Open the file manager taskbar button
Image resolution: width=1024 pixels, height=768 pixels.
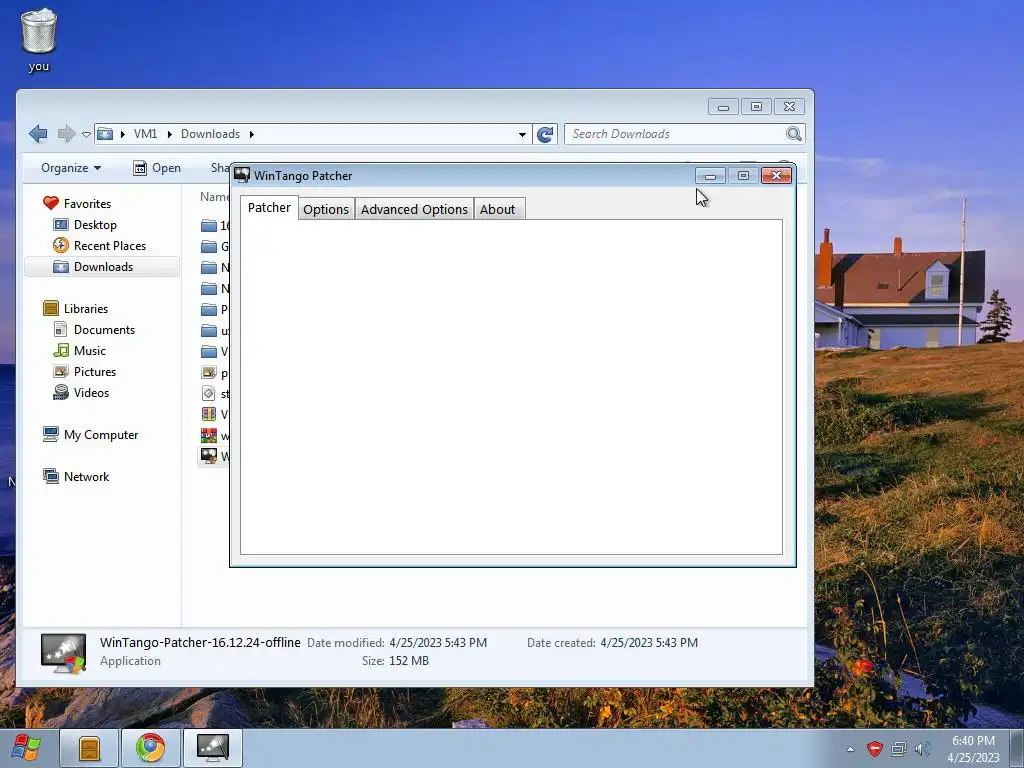[89, 748]
